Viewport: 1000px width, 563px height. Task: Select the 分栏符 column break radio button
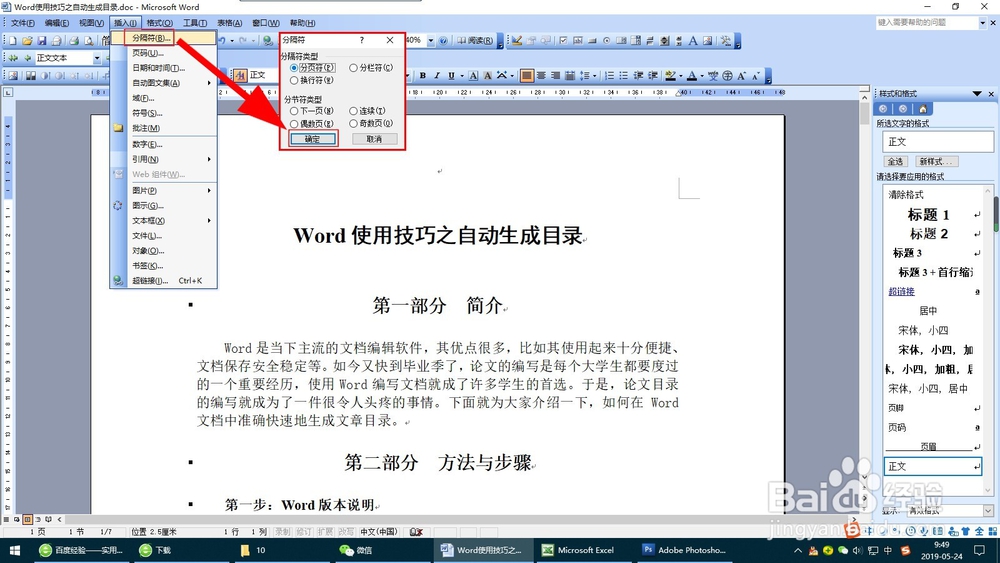click(353, 68)
